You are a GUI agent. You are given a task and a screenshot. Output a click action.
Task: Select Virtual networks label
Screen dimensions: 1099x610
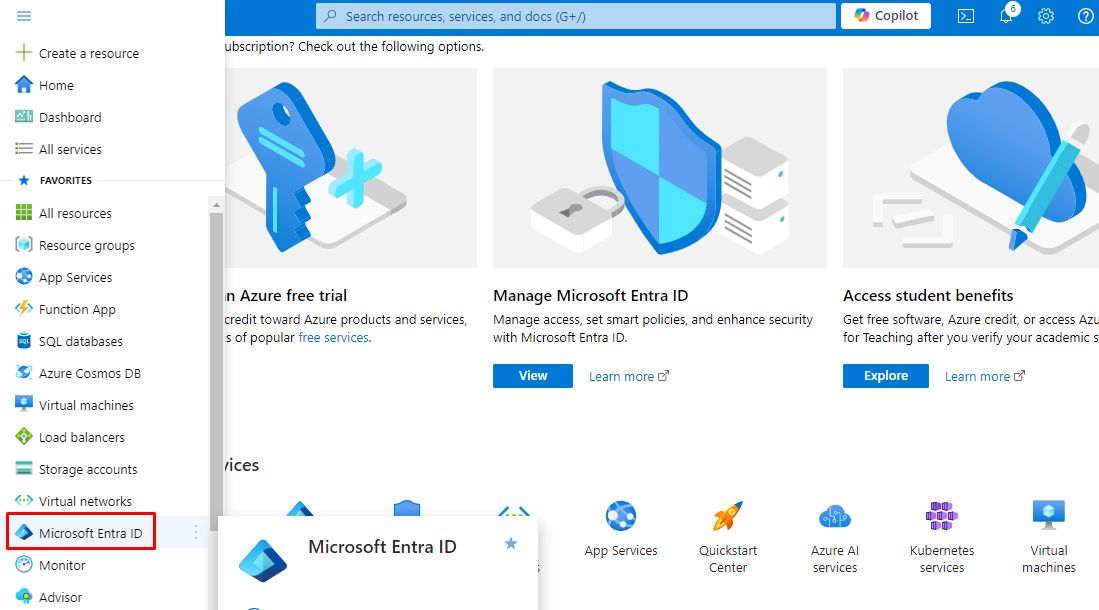[x=86, y=501]
